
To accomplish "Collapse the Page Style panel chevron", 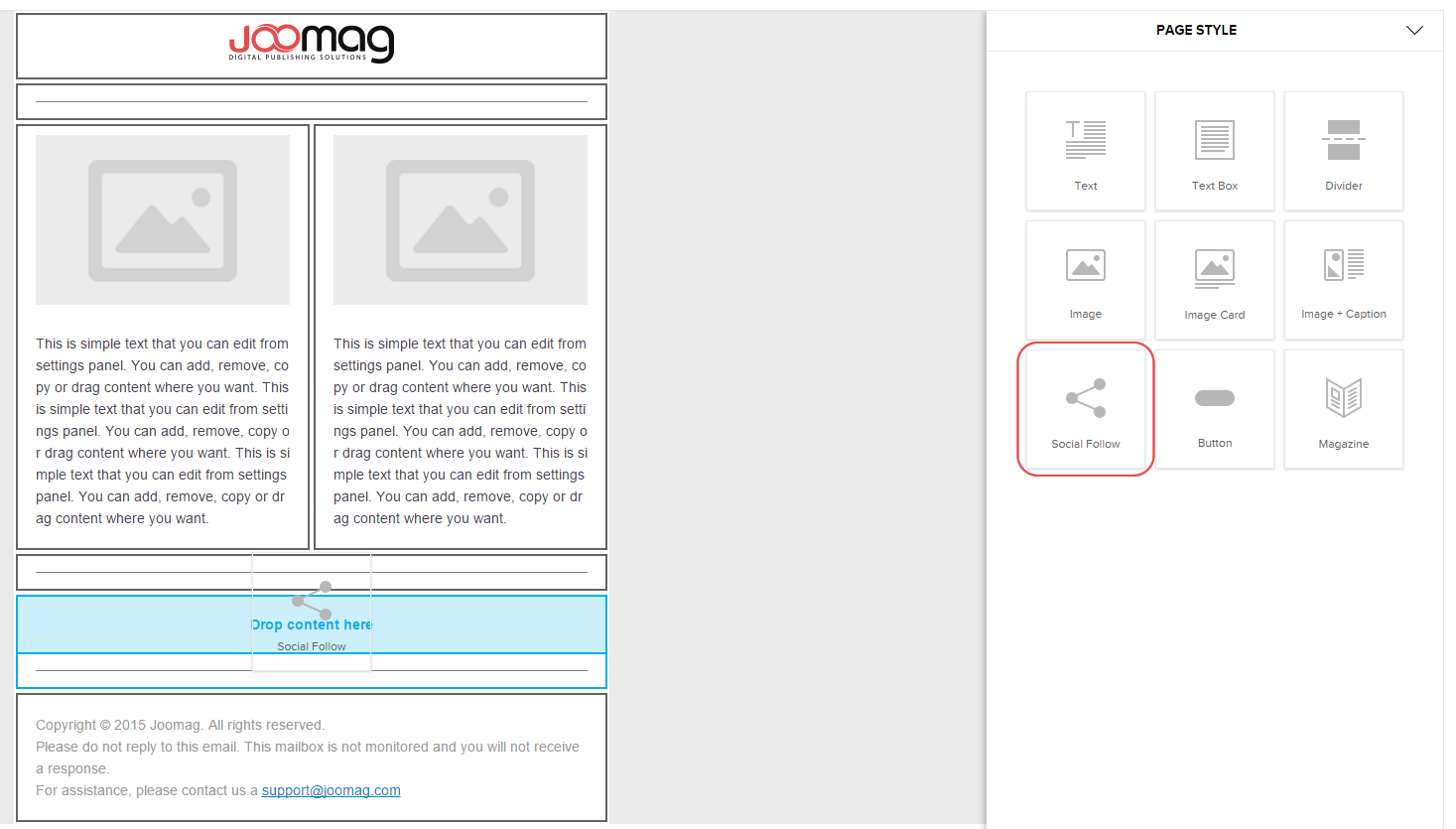I will point(1414,31).
